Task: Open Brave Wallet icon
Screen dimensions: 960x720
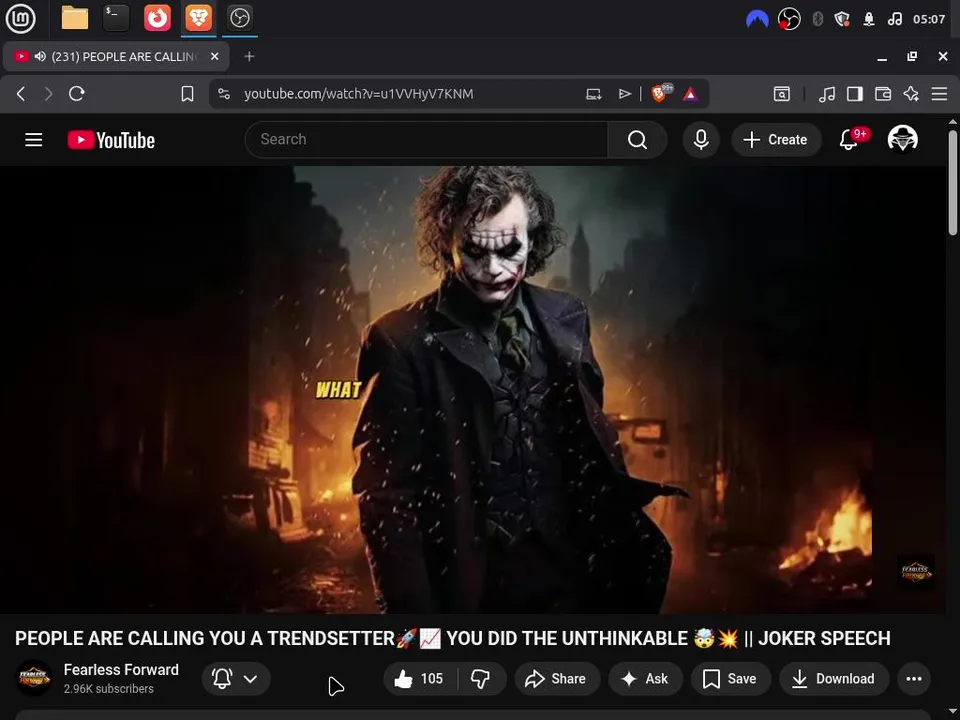Action: [x=883, y=94]
